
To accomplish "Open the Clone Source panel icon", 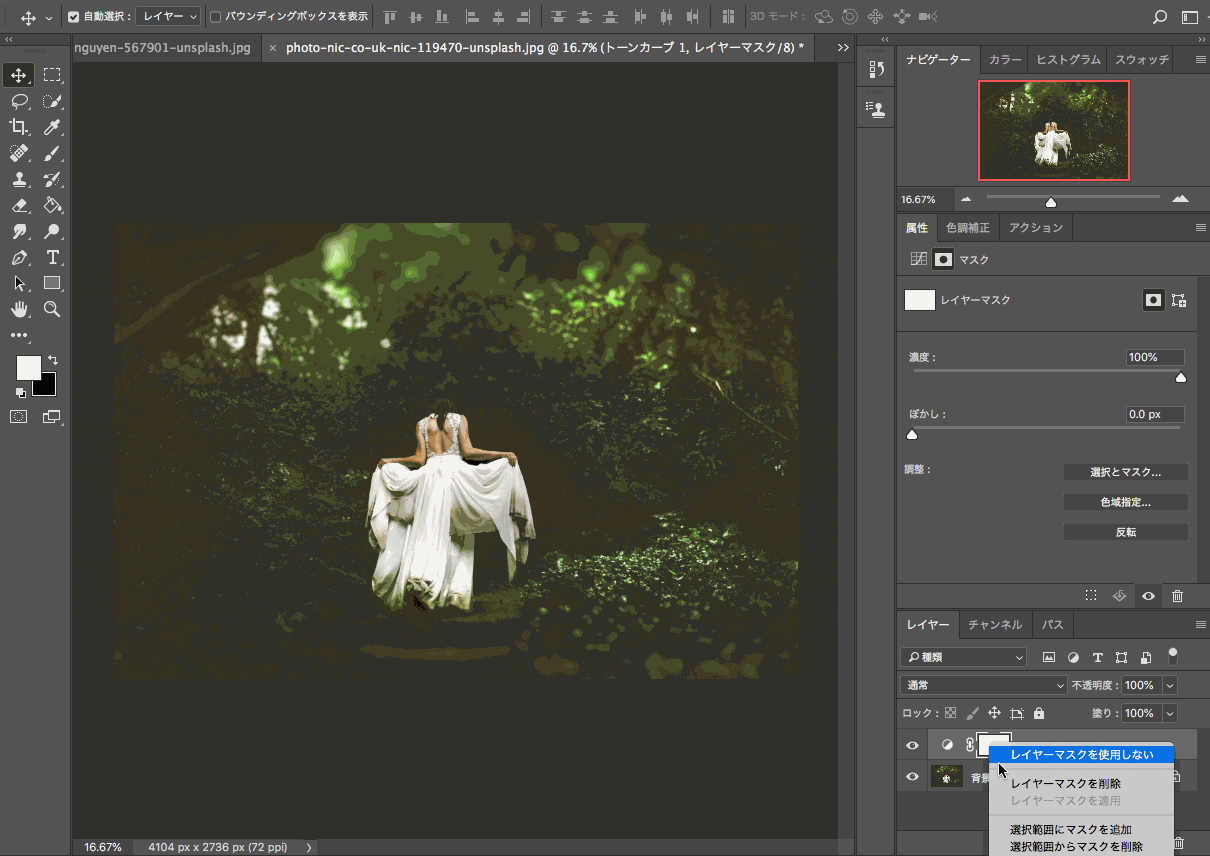I will (x=878, y=109).
